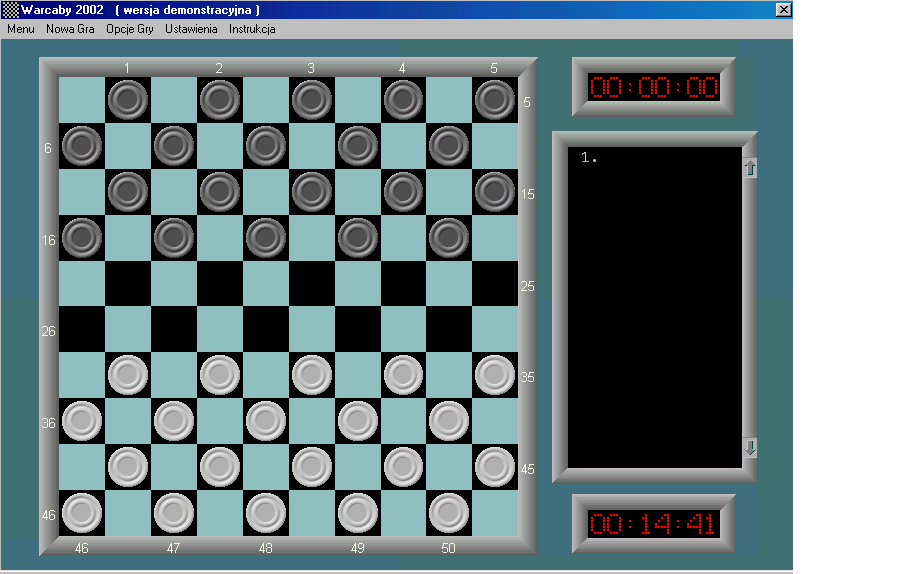
Task: Open the Instrukcja menu
Action: pos(252,29)
